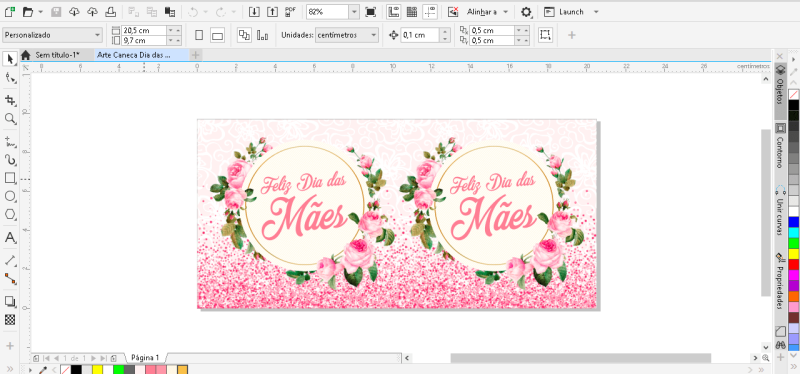Screen dimensions: 800x374
Task: Click the Welcome screen home icon
Action: [26, 55]
